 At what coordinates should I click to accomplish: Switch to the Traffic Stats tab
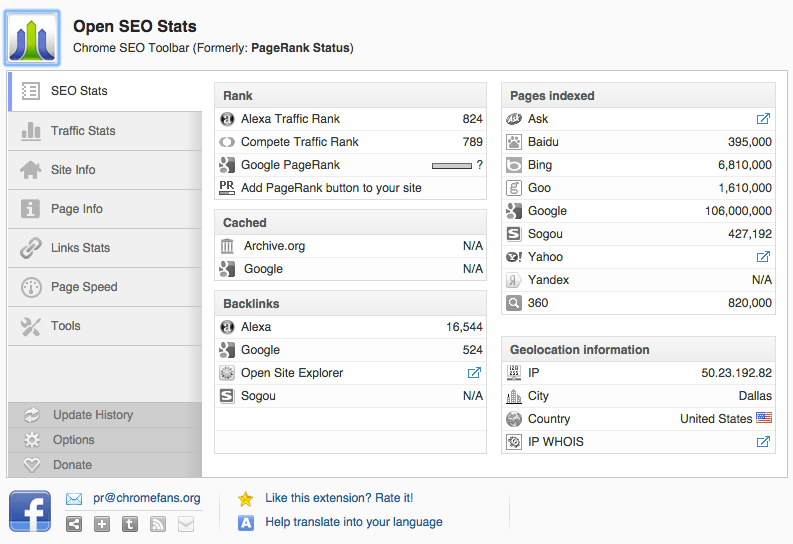83,131
